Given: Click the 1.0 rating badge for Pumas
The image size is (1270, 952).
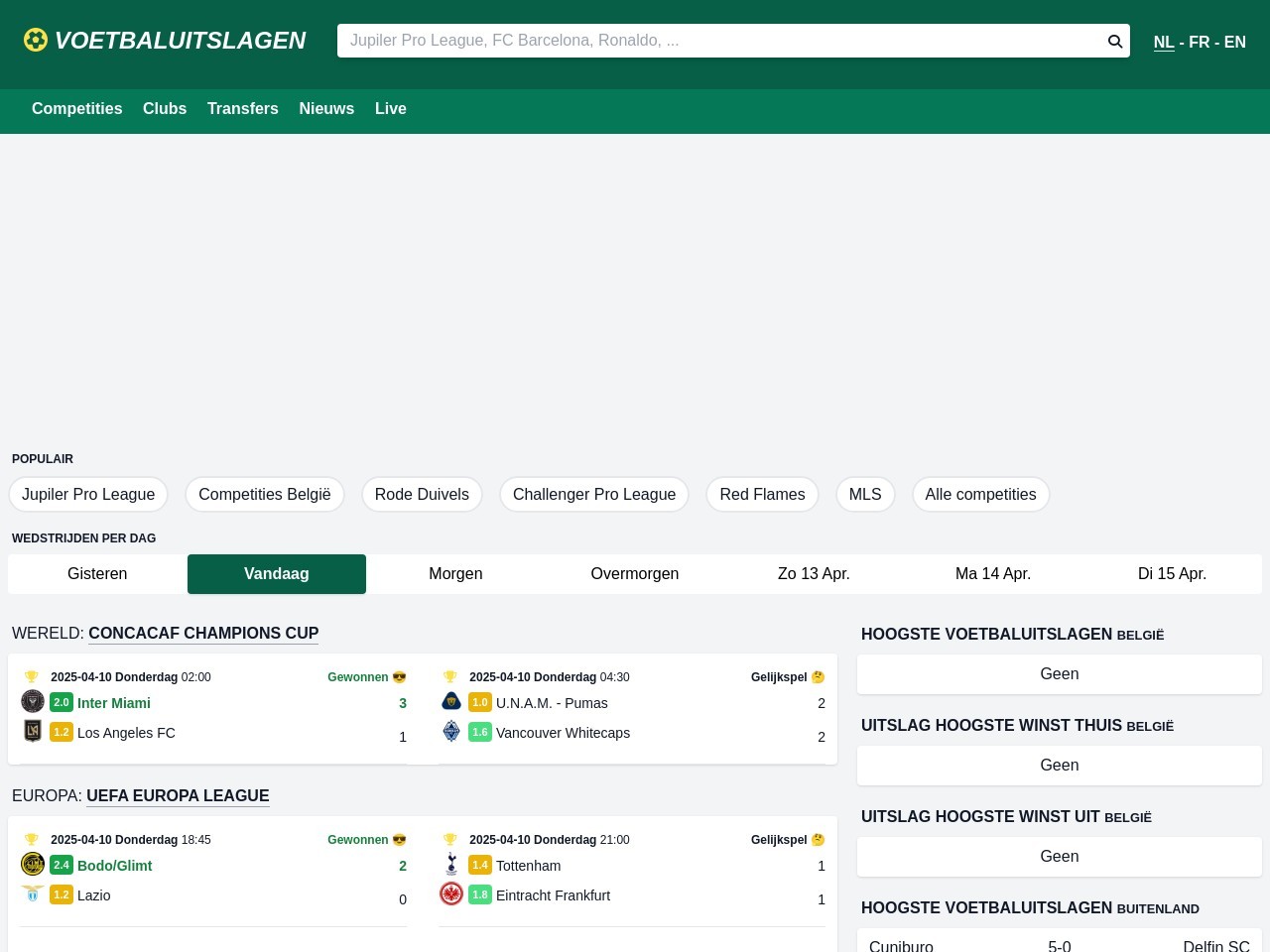Looking at the screenshot, I should [x=480, y=702].
